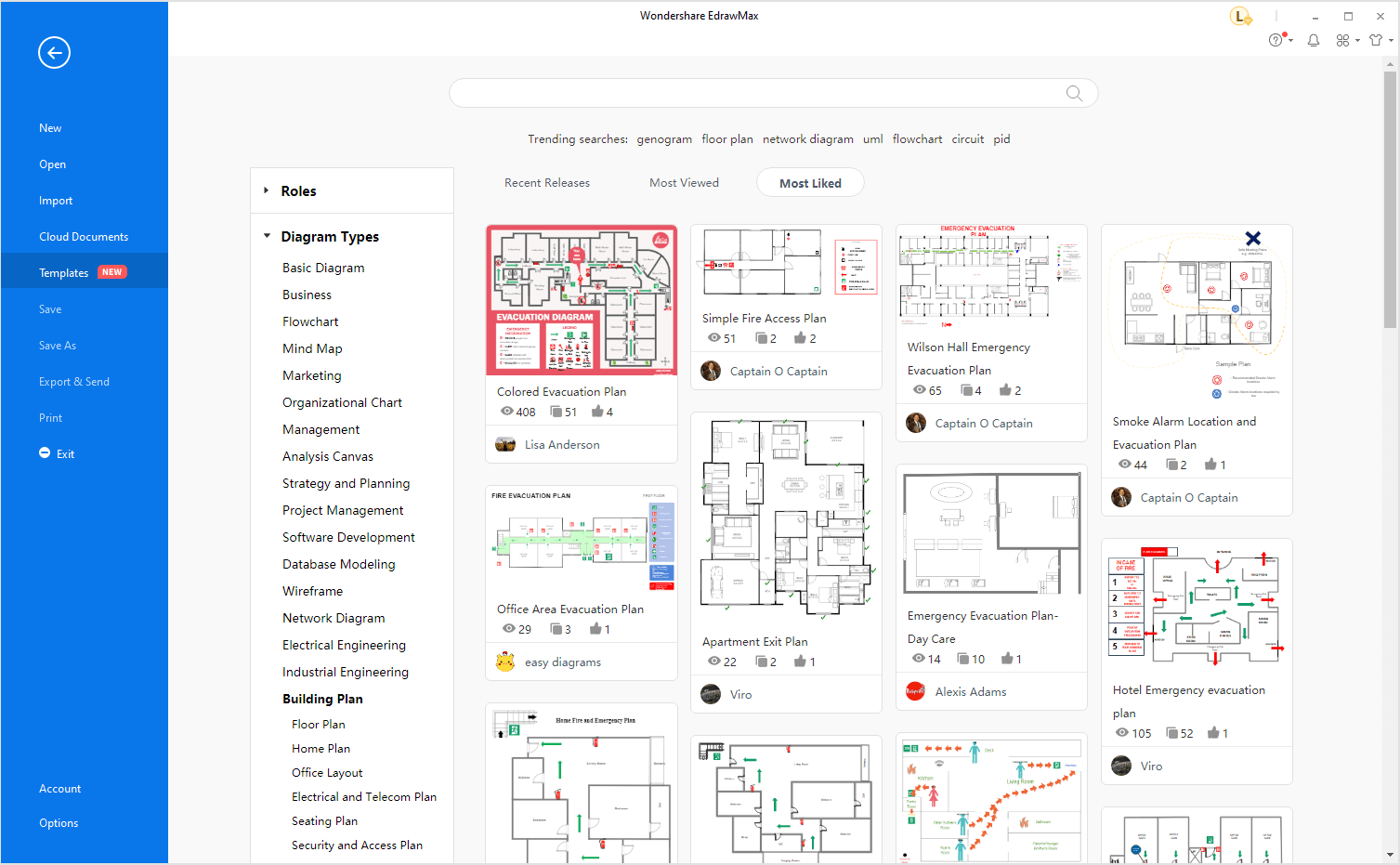The image size is (1400, 865).
Task: Switch to Recent Releases tab
Action: 547,183
